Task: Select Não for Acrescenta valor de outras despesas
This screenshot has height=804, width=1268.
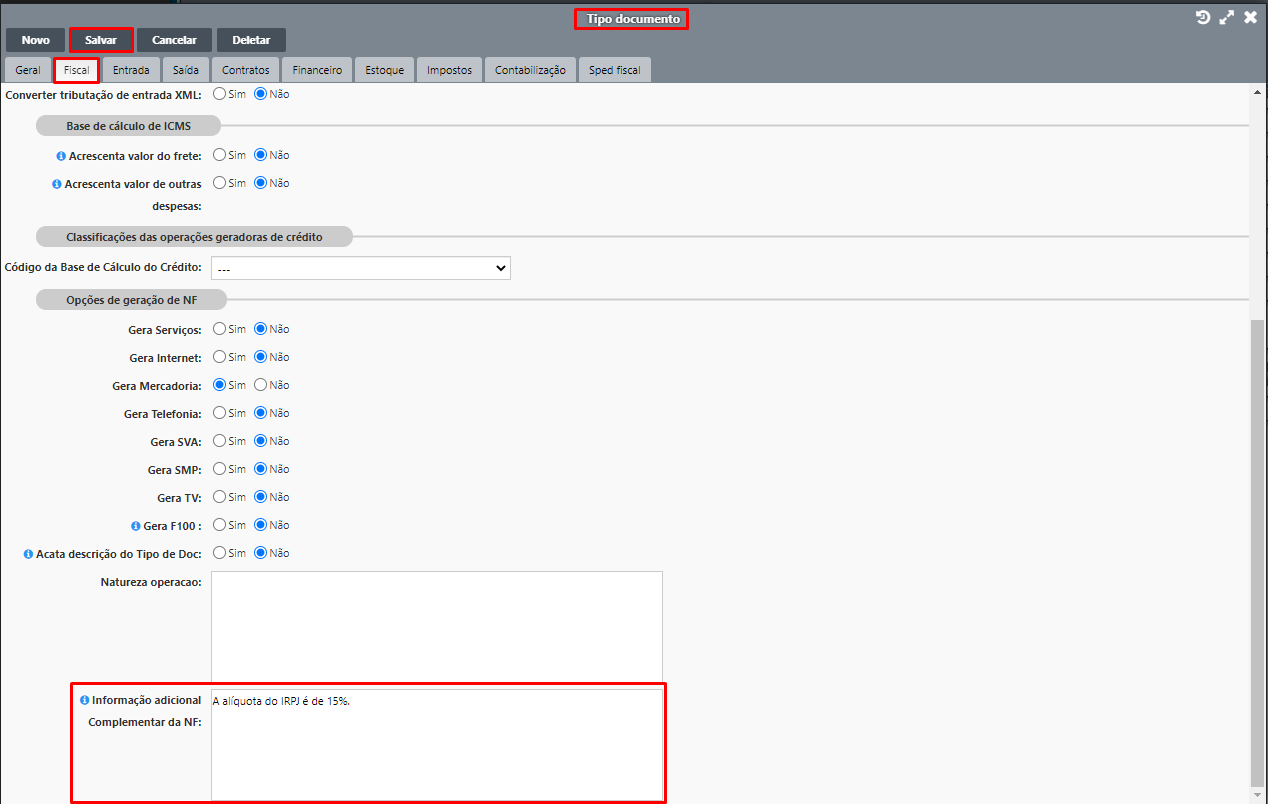Action: [x=261, y=183]
